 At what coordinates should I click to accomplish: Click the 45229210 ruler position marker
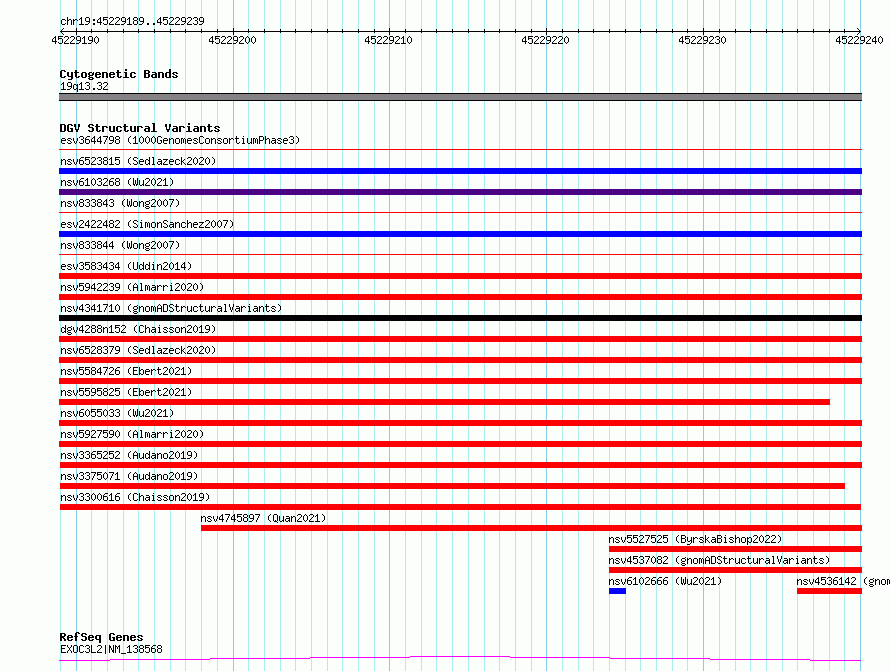tap(388, 40)
